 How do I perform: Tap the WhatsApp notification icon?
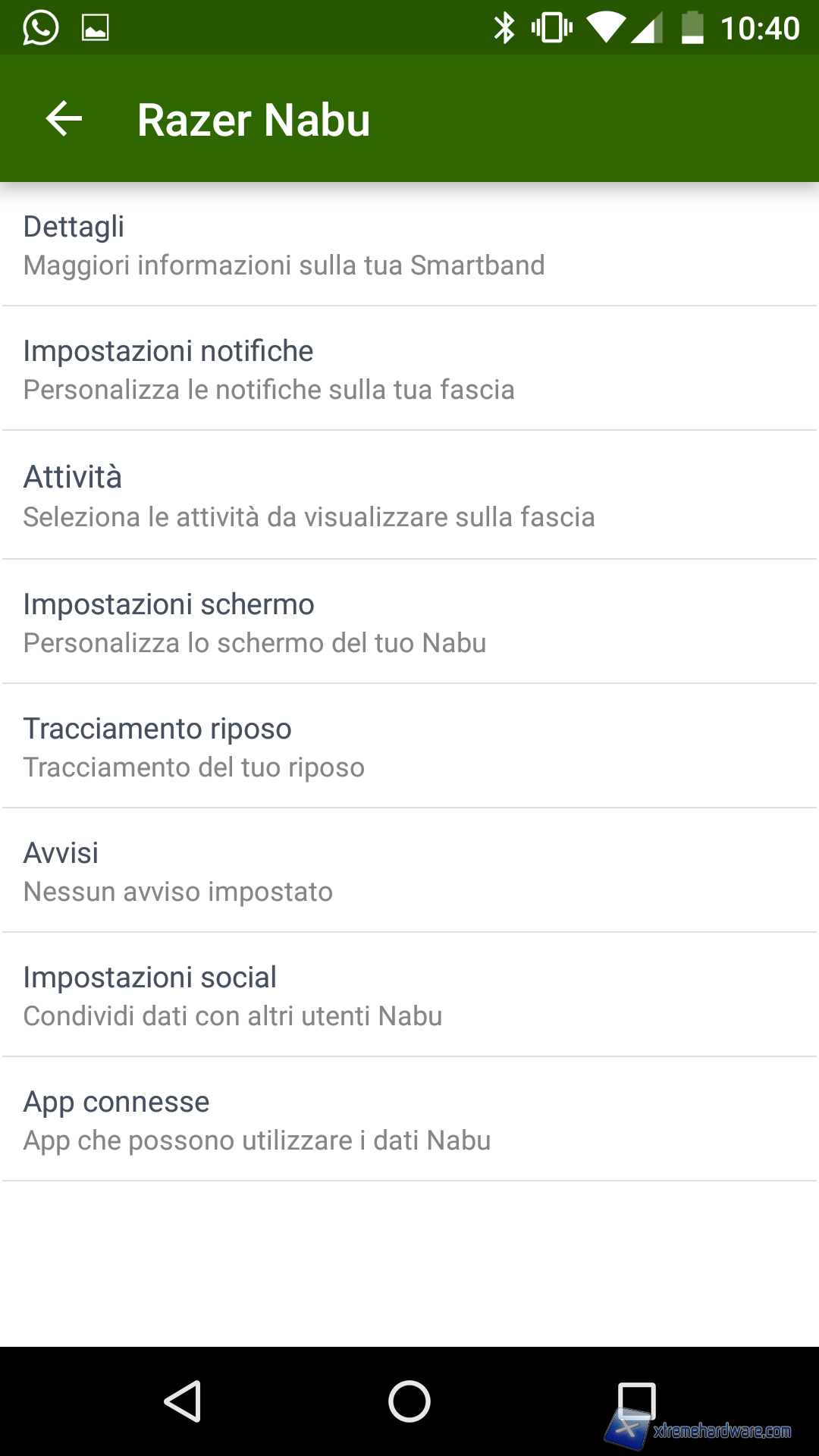40,28
